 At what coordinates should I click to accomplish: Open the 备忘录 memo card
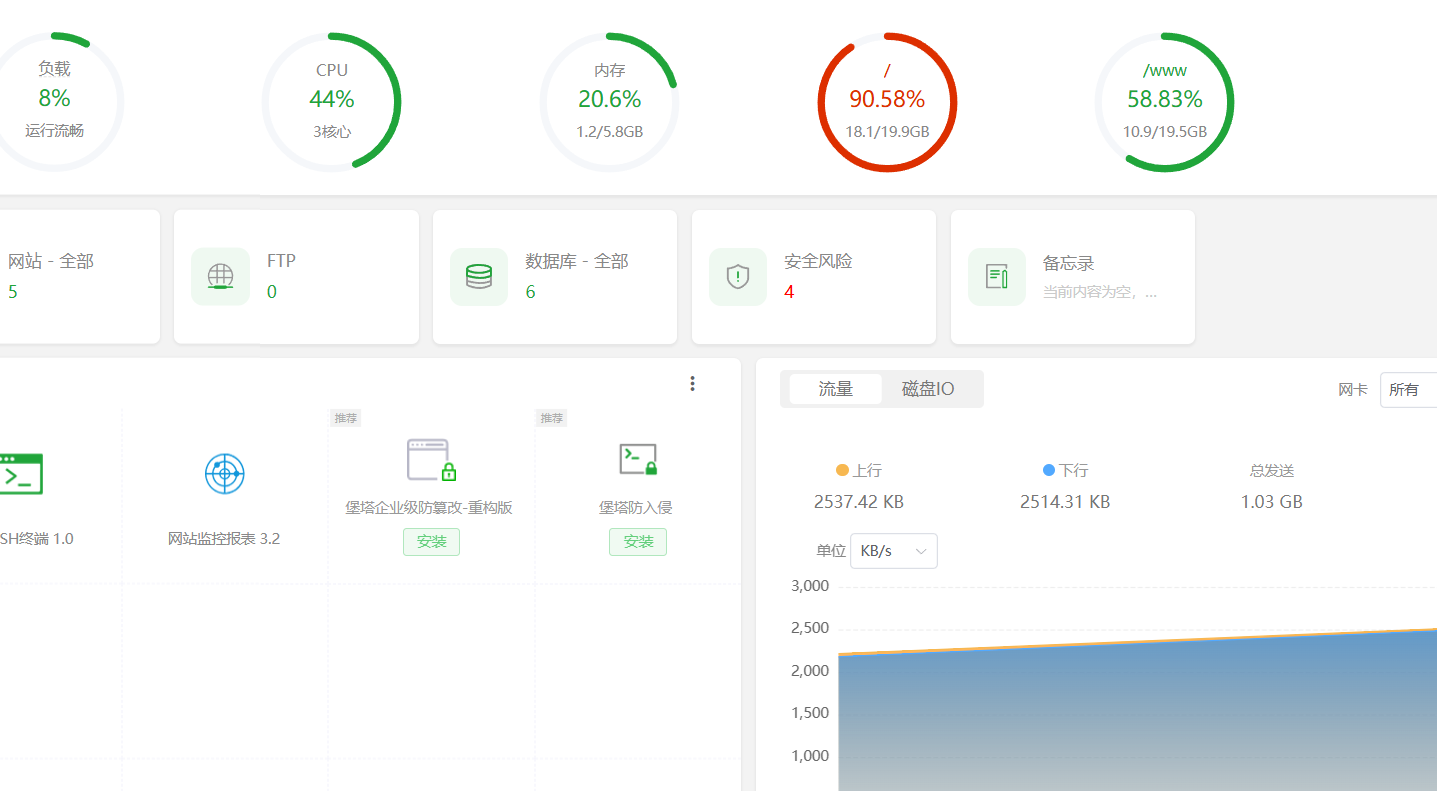click(1073, 277)
